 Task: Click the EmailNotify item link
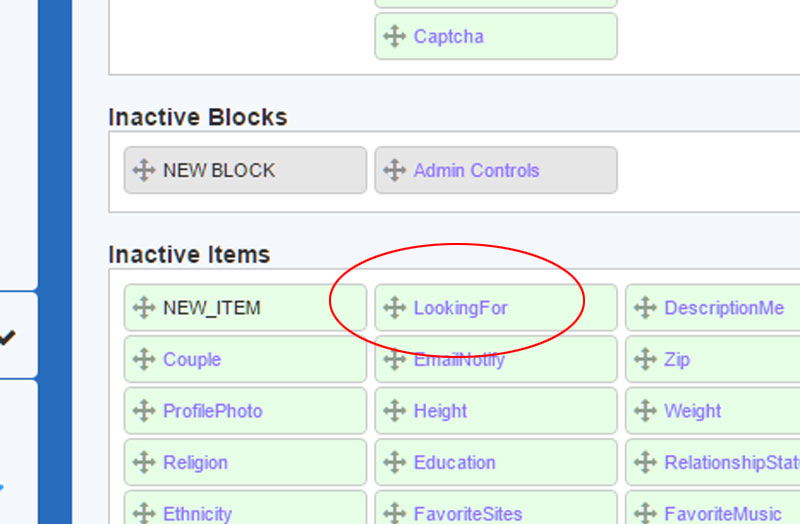coord(459,360)
